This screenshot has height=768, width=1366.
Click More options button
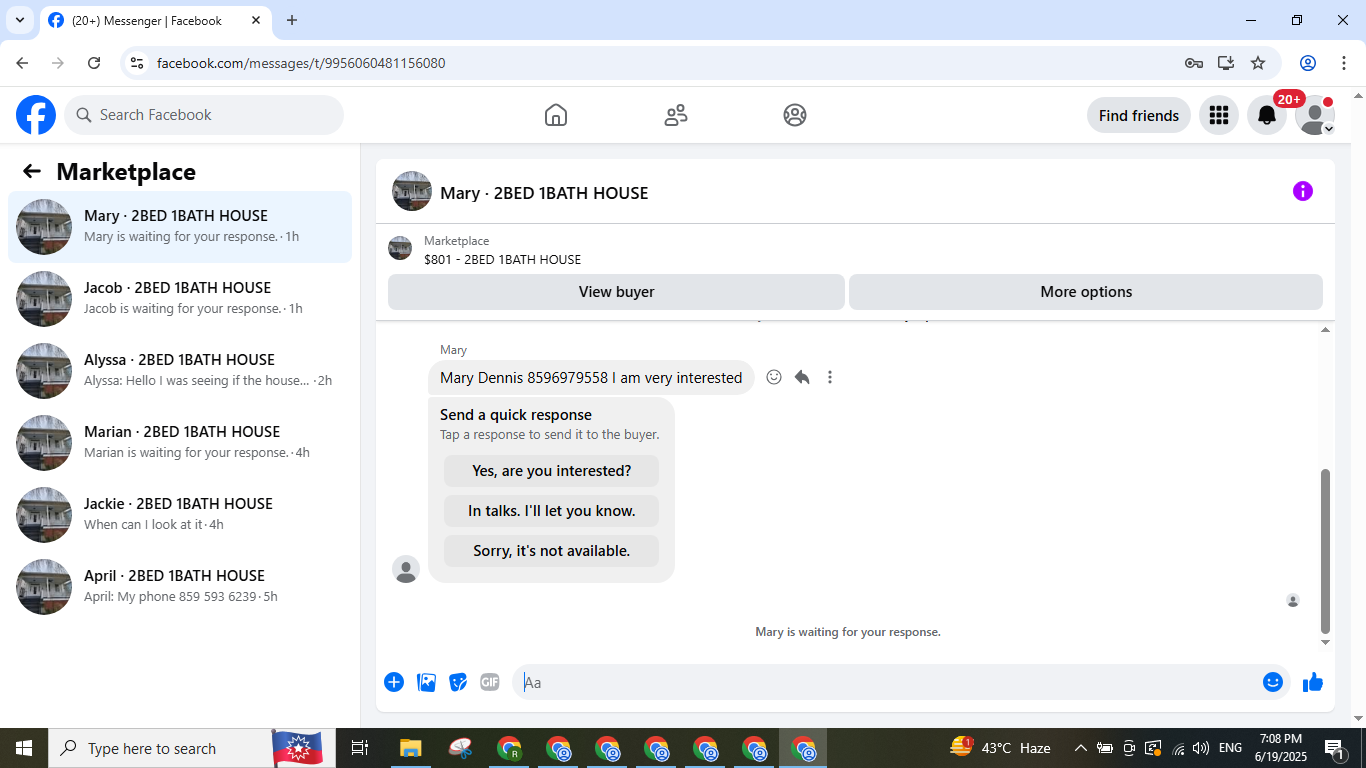[x=1086, y=292]
